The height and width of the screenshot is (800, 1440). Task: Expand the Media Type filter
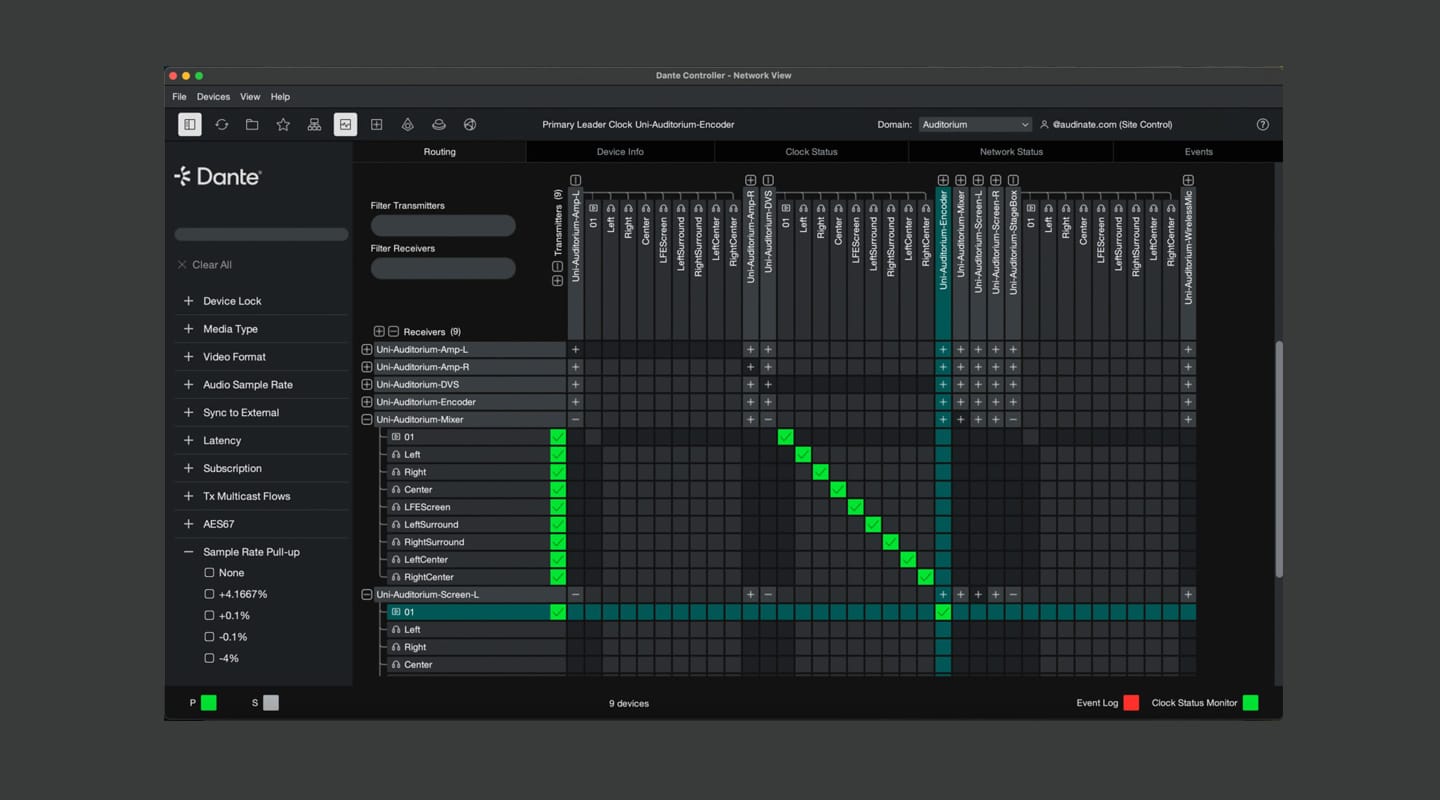[x=188, y=329]
